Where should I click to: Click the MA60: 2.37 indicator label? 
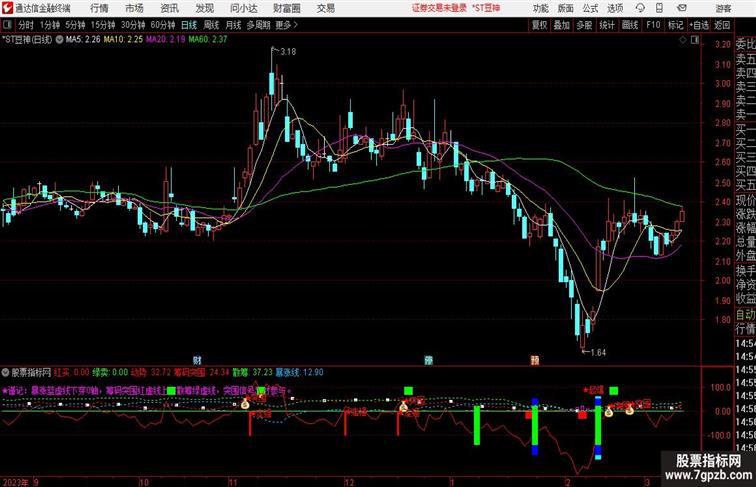(x=208, y=40)
